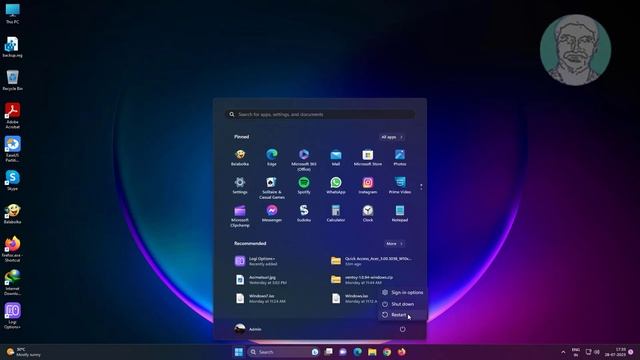Open File Explorer from taskbar

coord(372,352)
